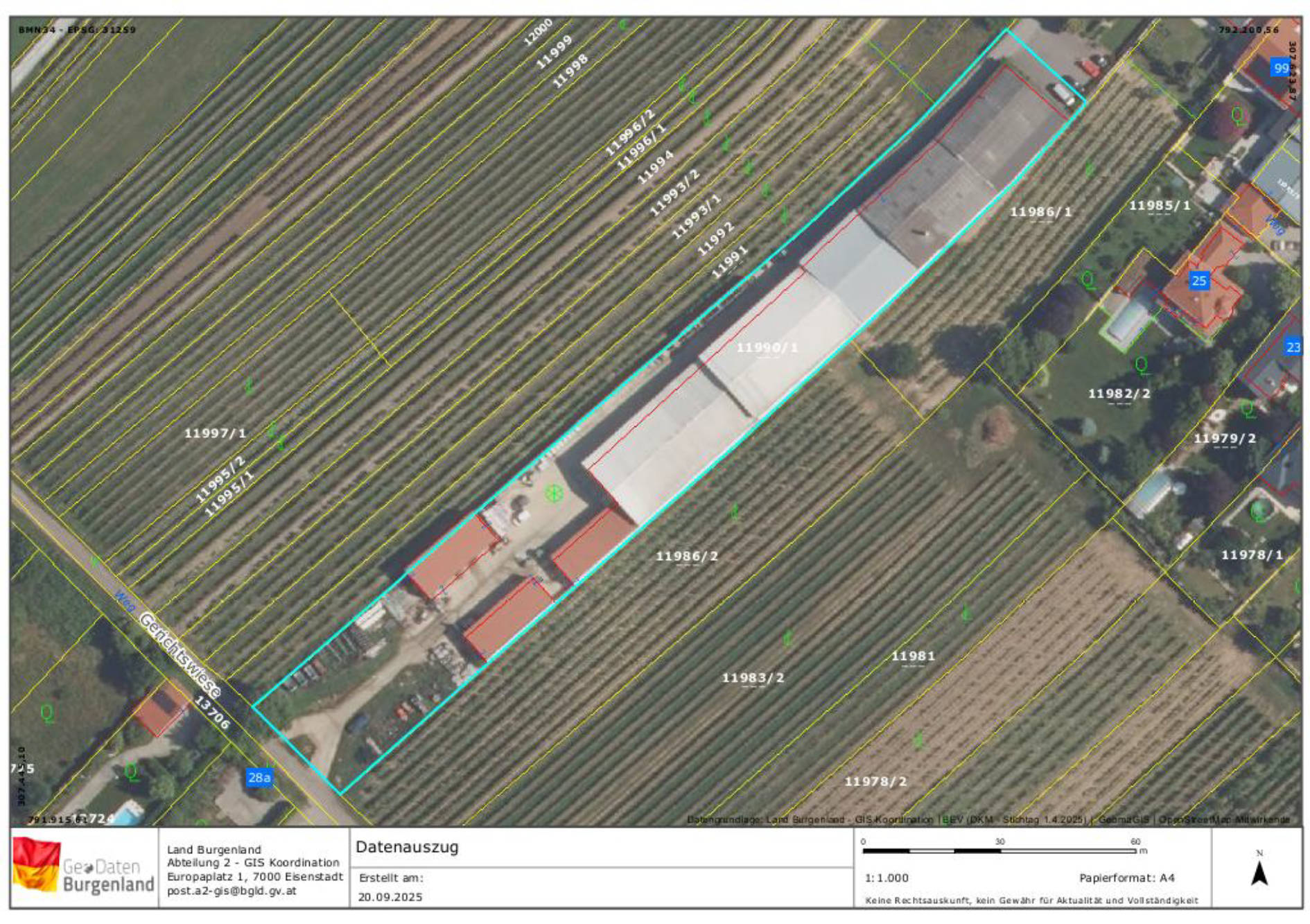Click parcel label 11991
Screen dimensions: 1310x924
[x=730, y=261]
